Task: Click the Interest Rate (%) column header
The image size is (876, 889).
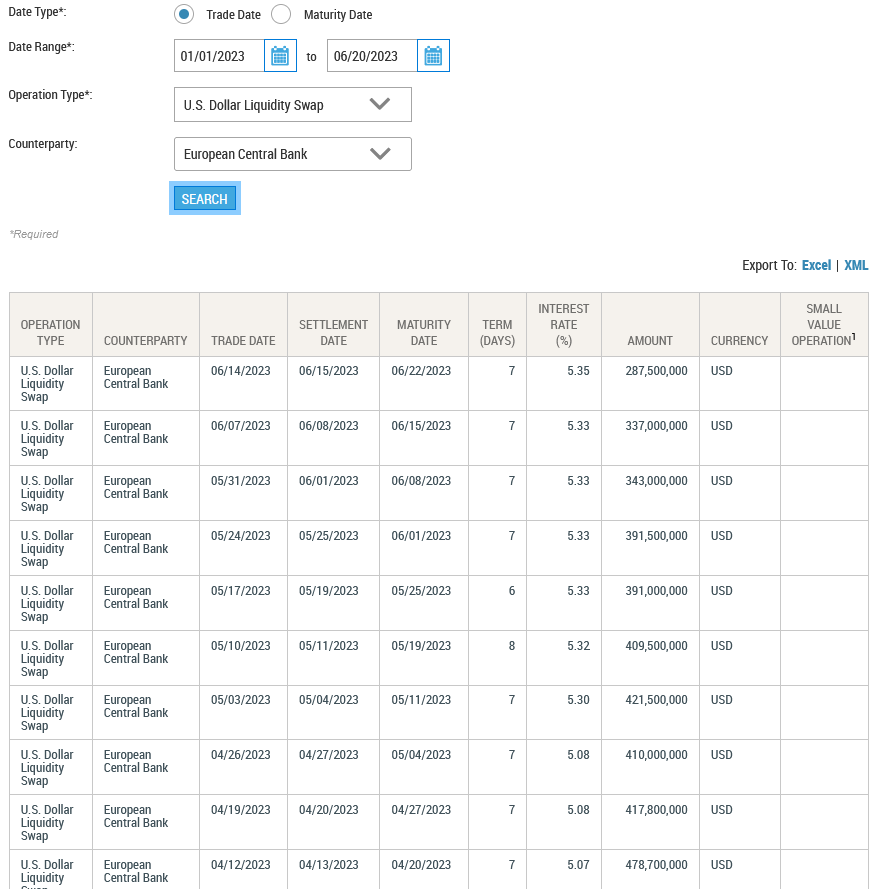Action: [x=564, y=325]
